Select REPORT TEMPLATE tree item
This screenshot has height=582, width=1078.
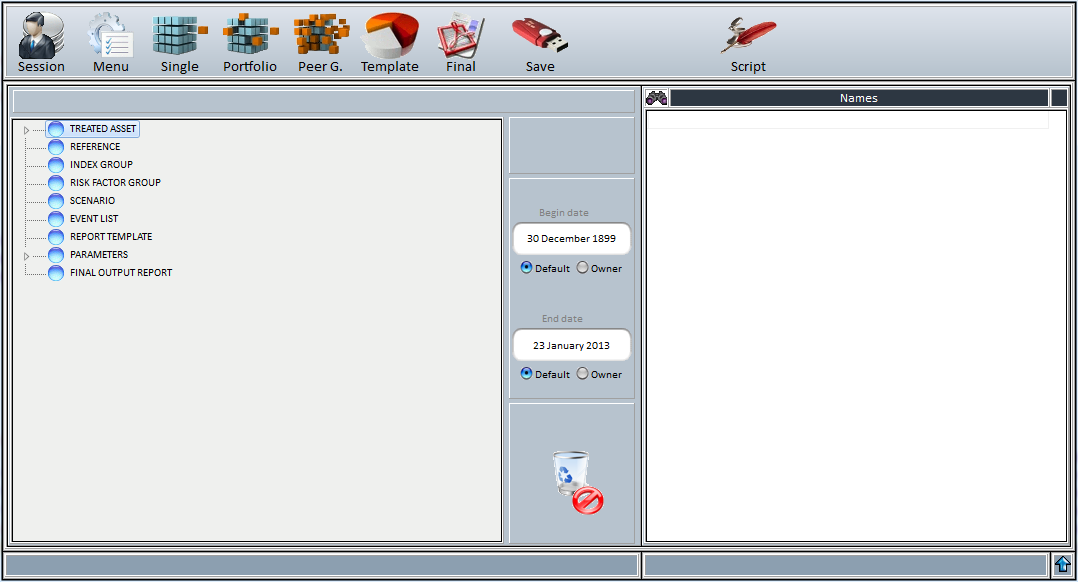pos(111,236)
